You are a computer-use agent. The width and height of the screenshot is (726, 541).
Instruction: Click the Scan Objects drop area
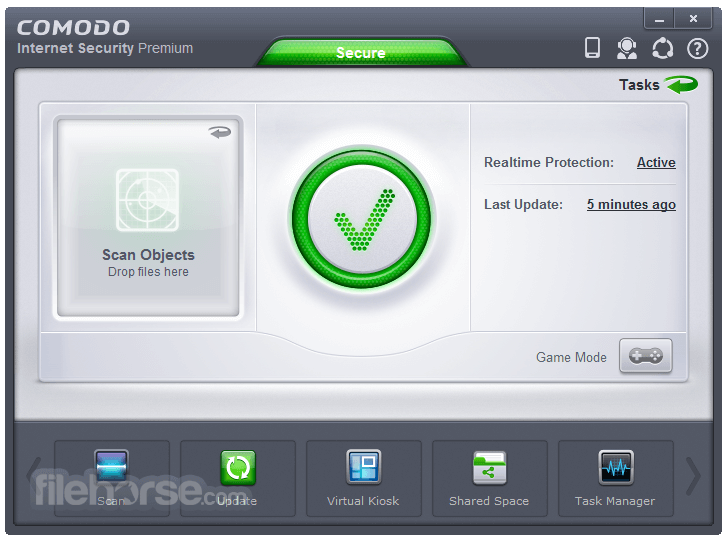coord(148,218)
